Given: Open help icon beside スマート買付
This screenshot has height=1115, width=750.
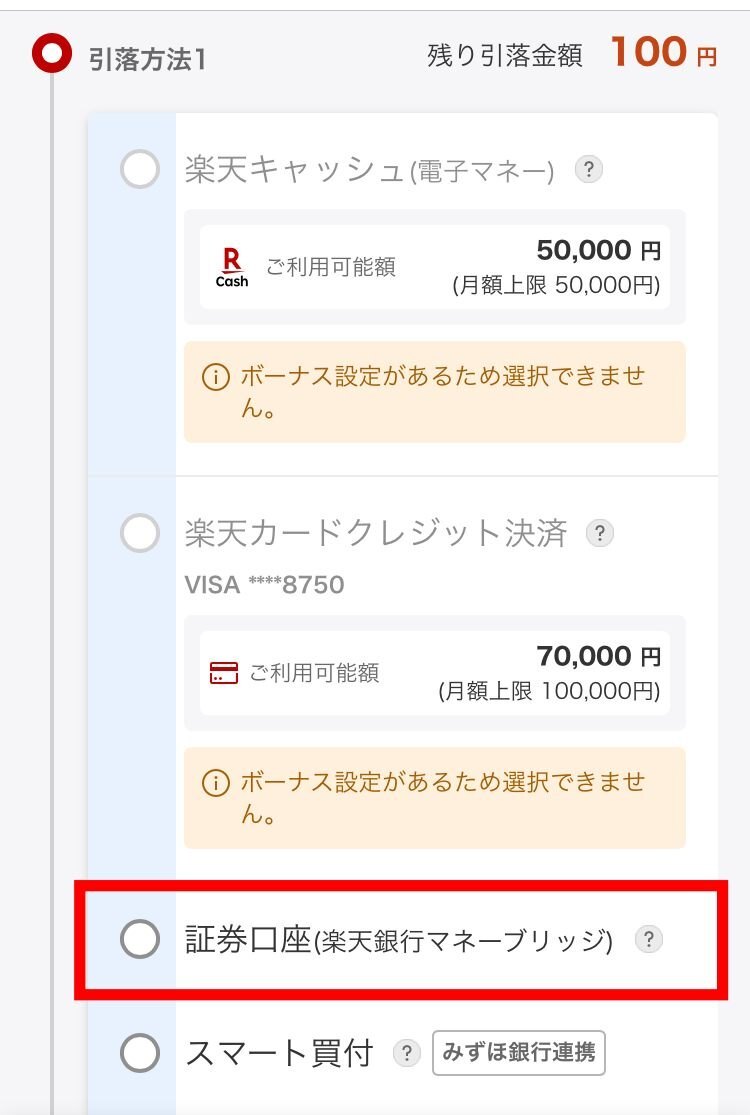Looking at the screenshot, I should (x=407, y=1052).
